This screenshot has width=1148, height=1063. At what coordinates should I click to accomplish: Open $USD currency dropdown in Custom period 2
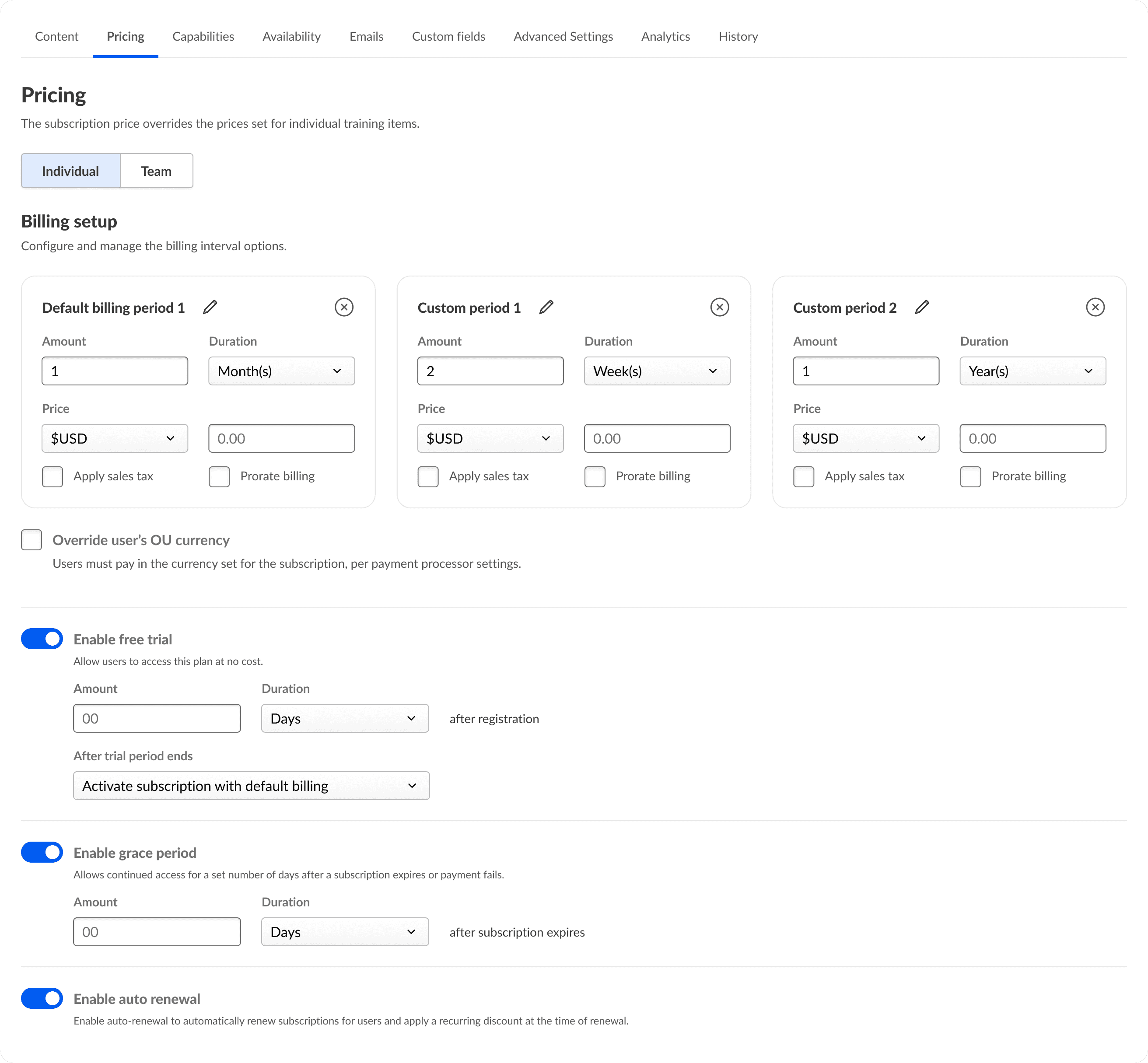866,438
